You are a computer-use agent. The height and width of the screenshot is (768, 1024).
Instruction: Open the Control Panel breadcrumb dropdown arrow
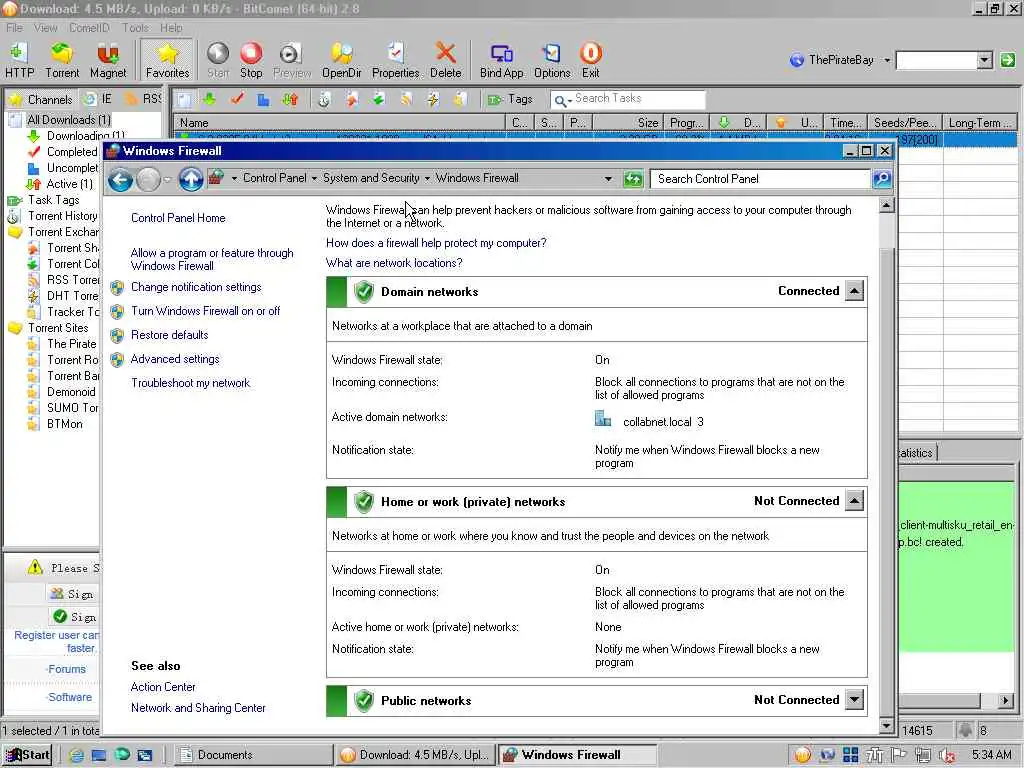point(314,178)
